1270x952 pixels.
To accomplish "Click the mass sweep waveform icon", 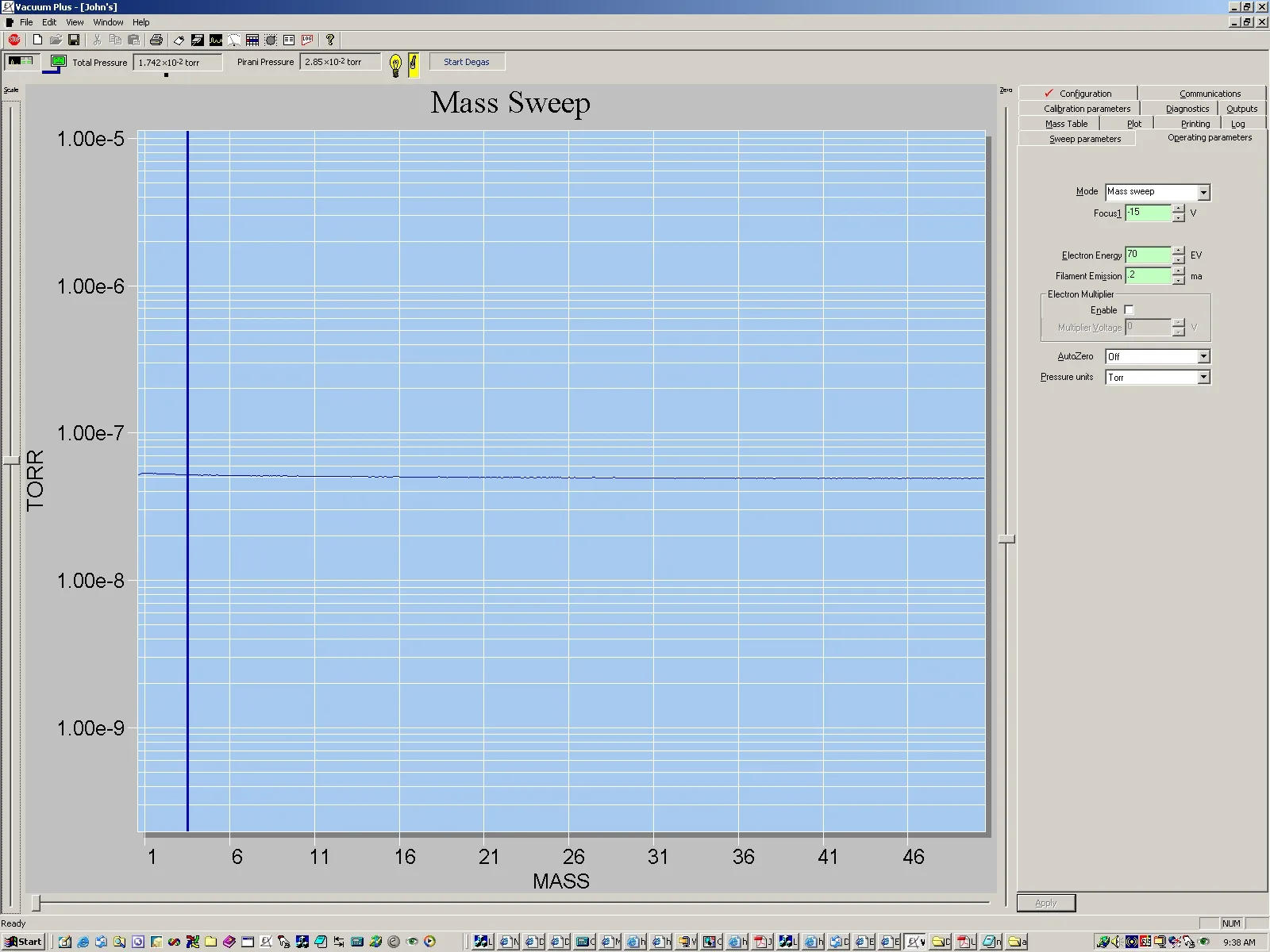I will (x=216, y=40).
